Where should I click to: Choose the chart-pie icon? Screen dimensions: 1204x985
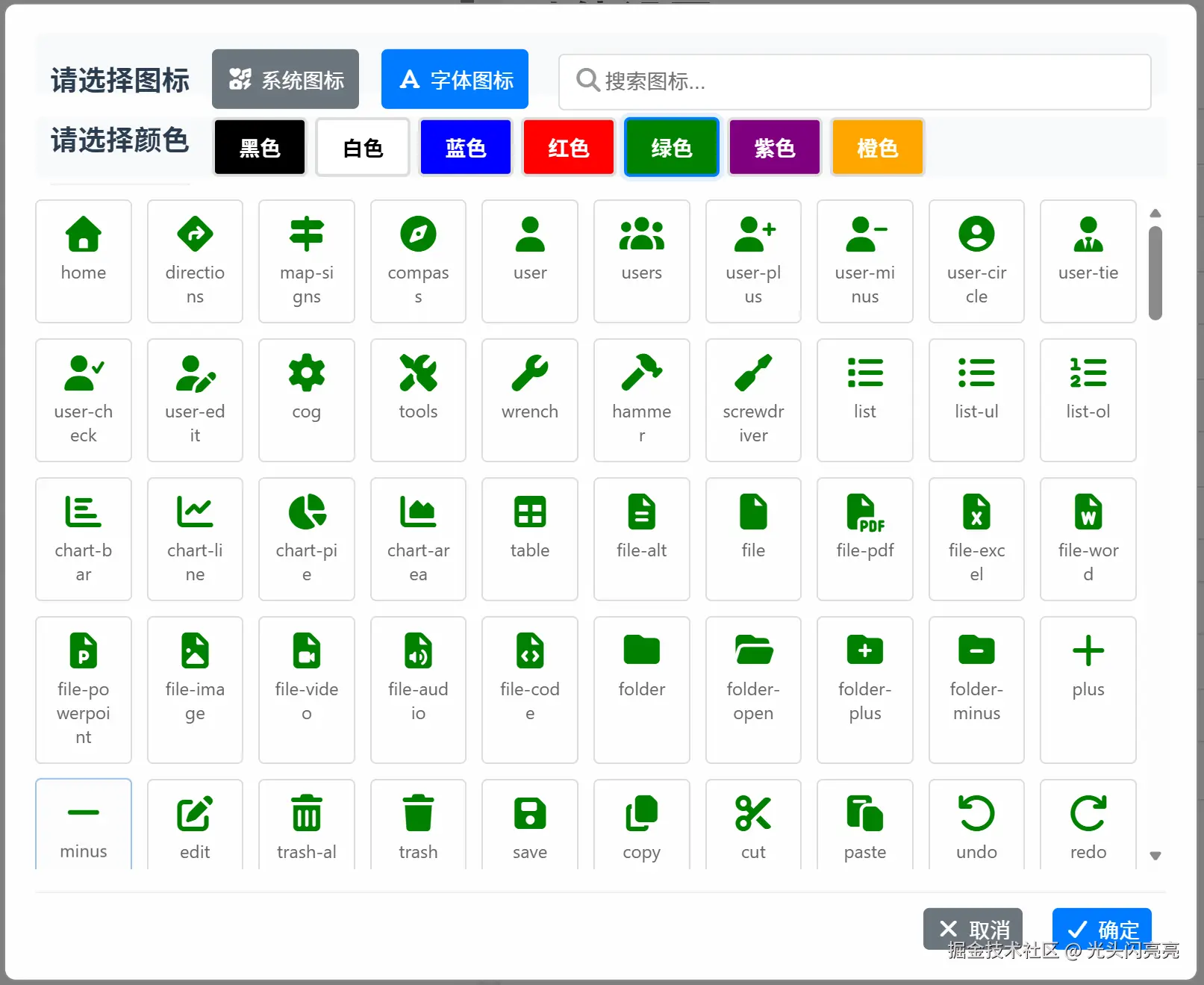[306, 538]
